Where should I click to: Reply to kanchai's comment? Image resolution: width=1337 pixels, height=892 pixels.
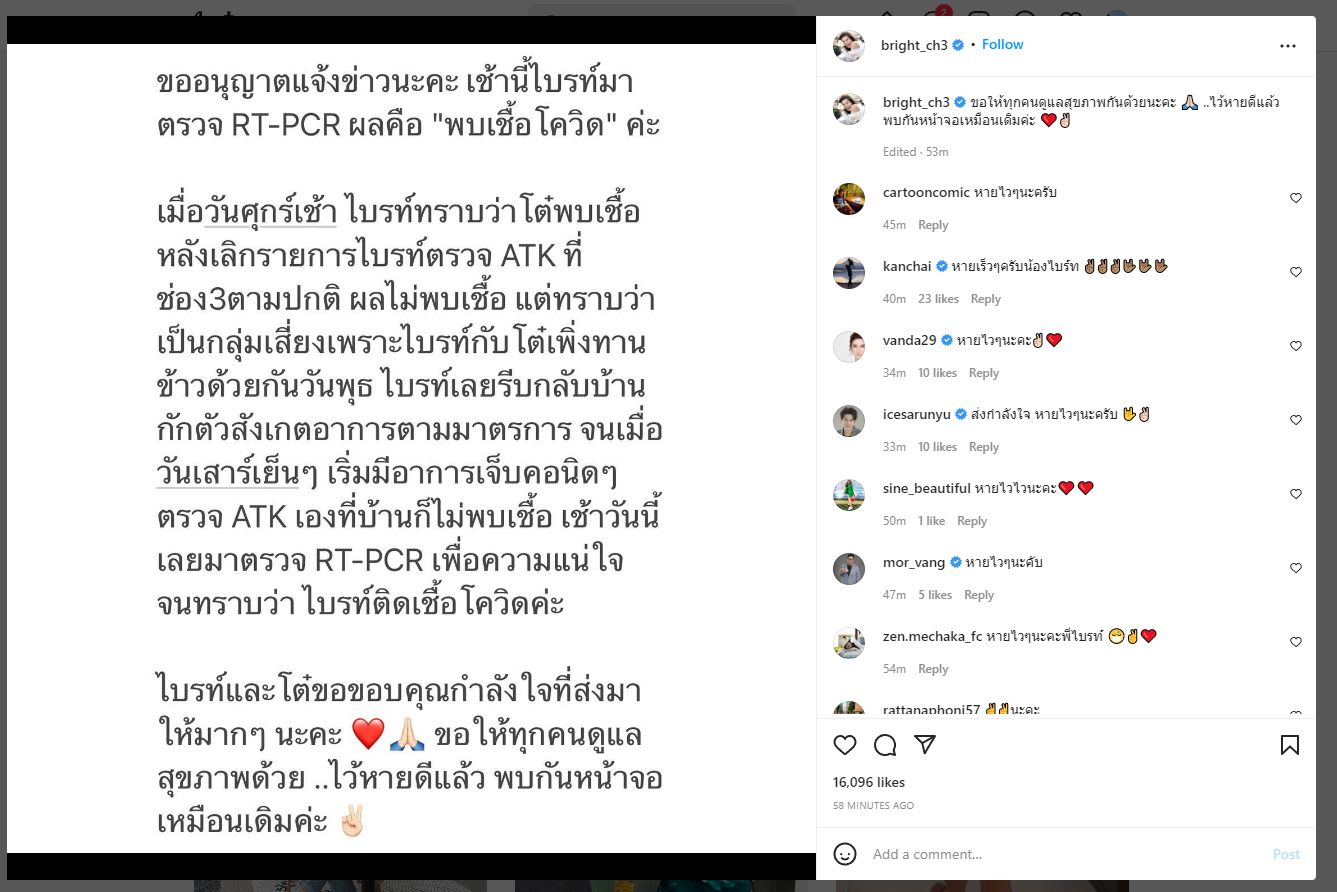[985, 299]
